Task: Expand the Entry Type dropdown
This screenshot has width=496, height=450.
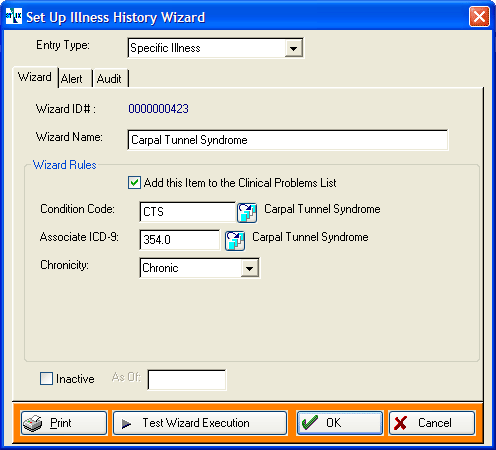Action: [293, 48]
